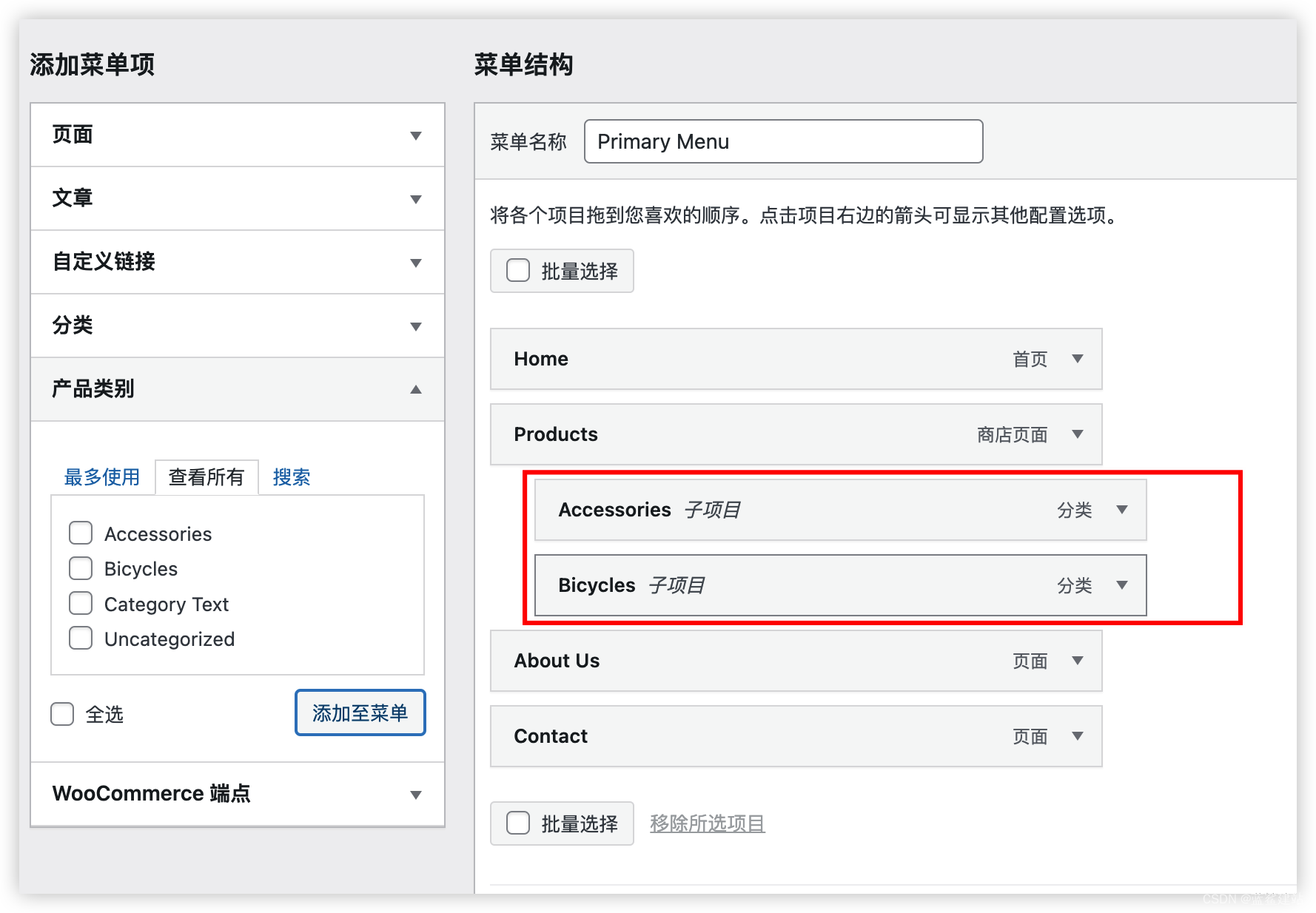The width and height of the screenshot is (1316, 913).
Task: Switch to the 最多使用 tab
Action: click(101, 477)
